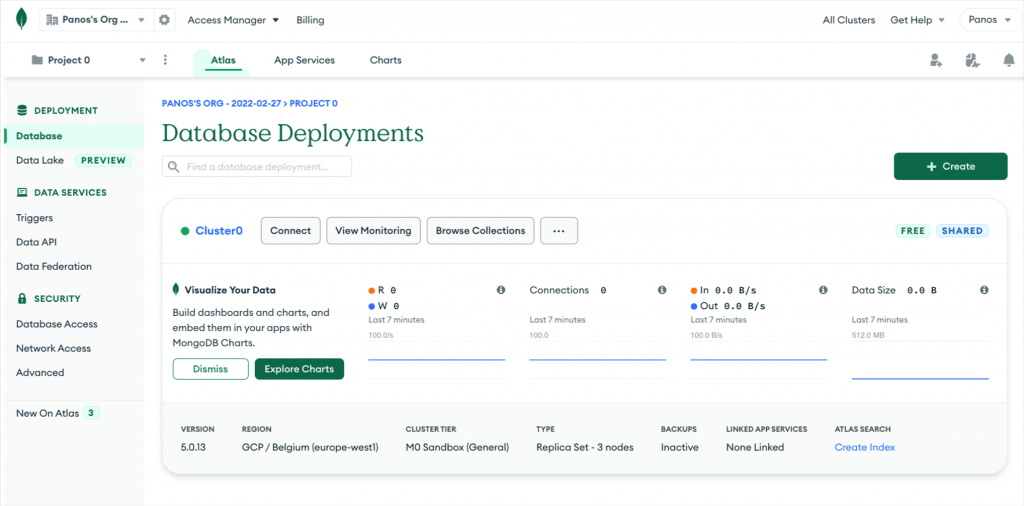1024x506 pixels.
Task: Open Data API in sidebar
Action: coord(37,242)
